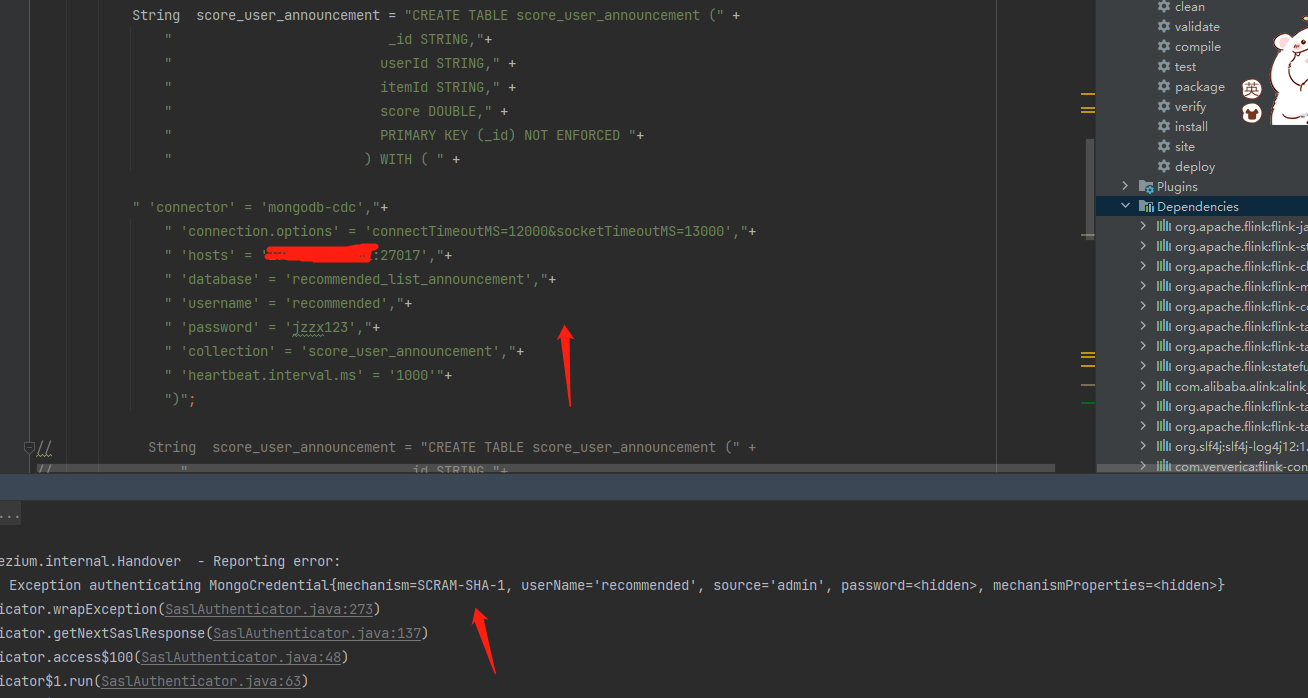Toggle fold marker beside commented String line
Image resolution: width=1308 pixels, height=698 pixels.
[x=29, y=448]
